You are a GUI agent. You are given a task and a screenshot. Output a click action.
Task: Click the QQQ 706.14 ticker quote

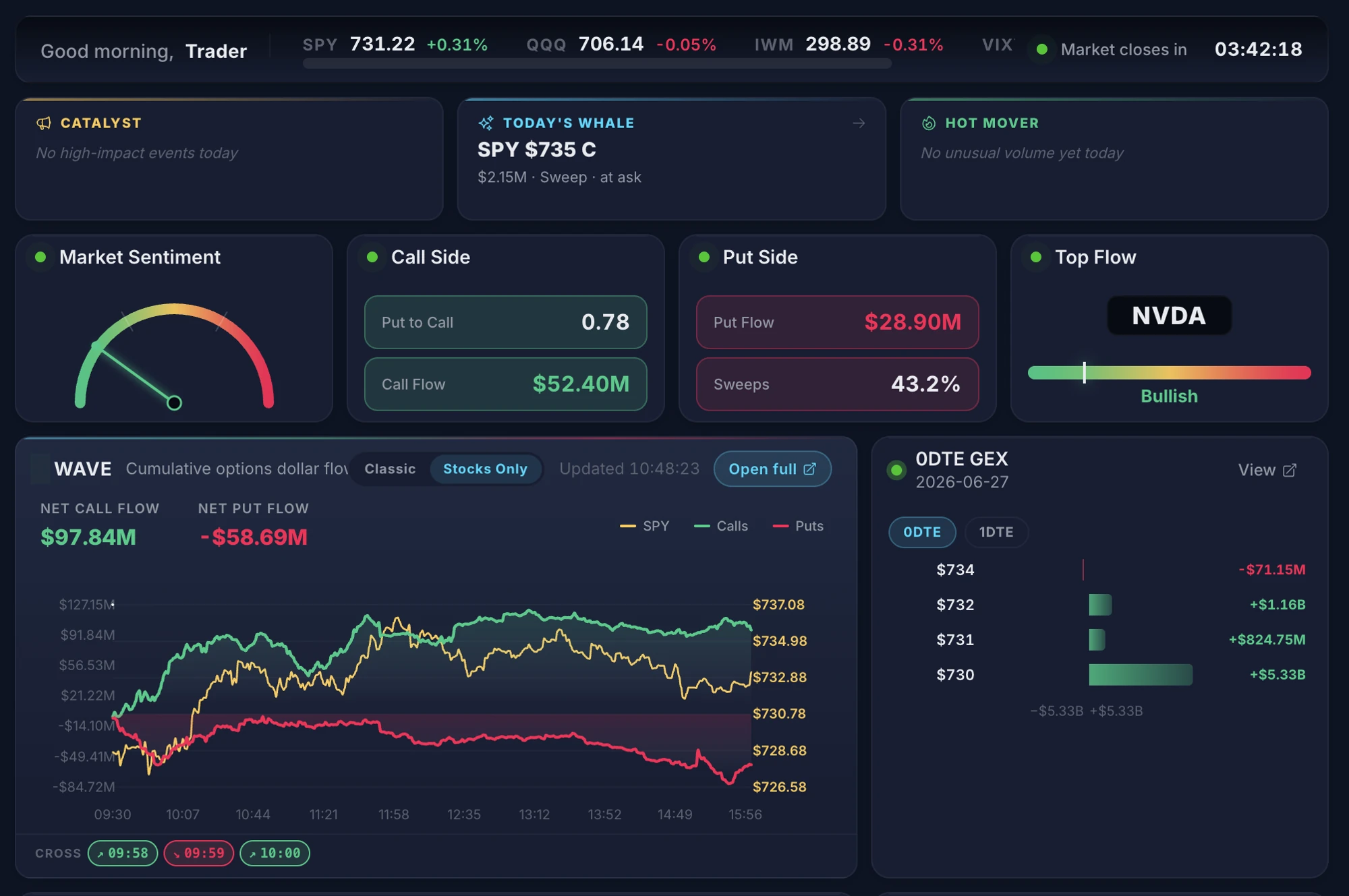tap(621, 44)
